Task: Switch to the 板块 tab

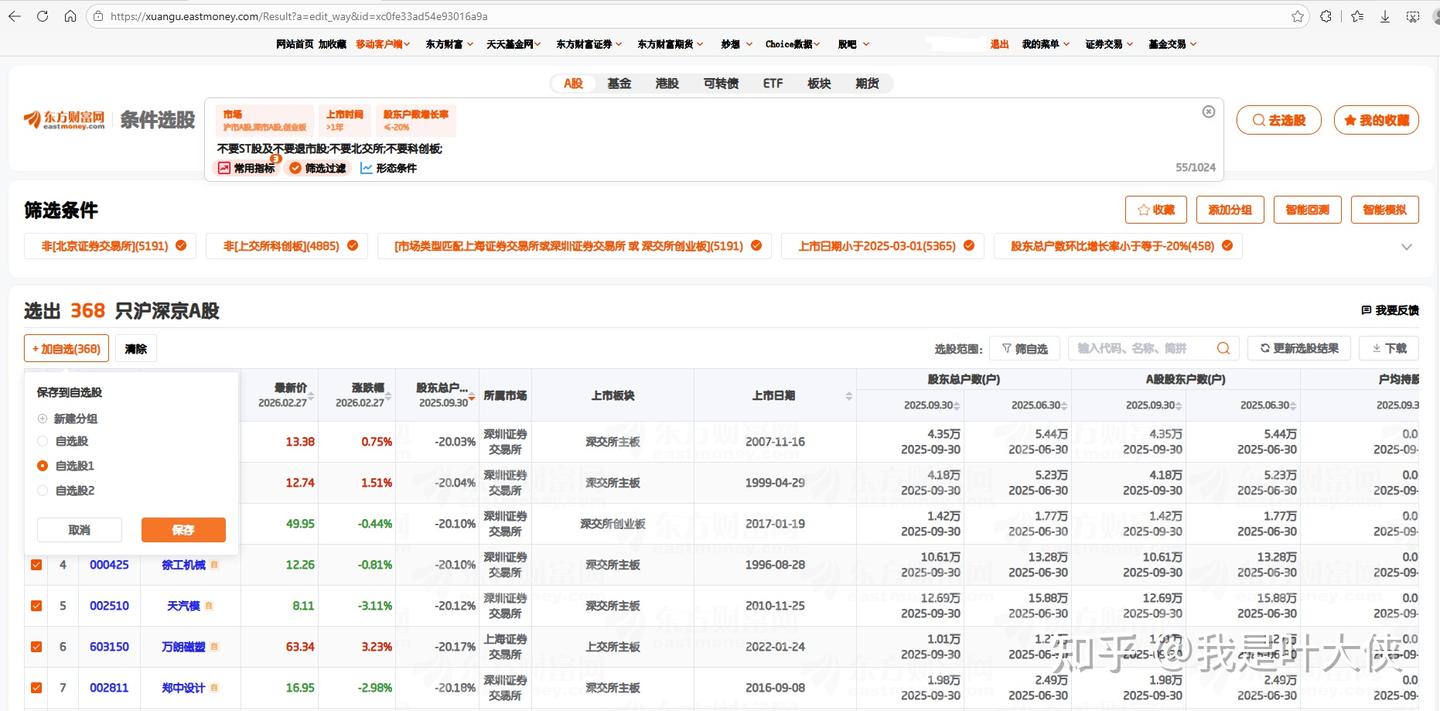Action: (819, 83)
